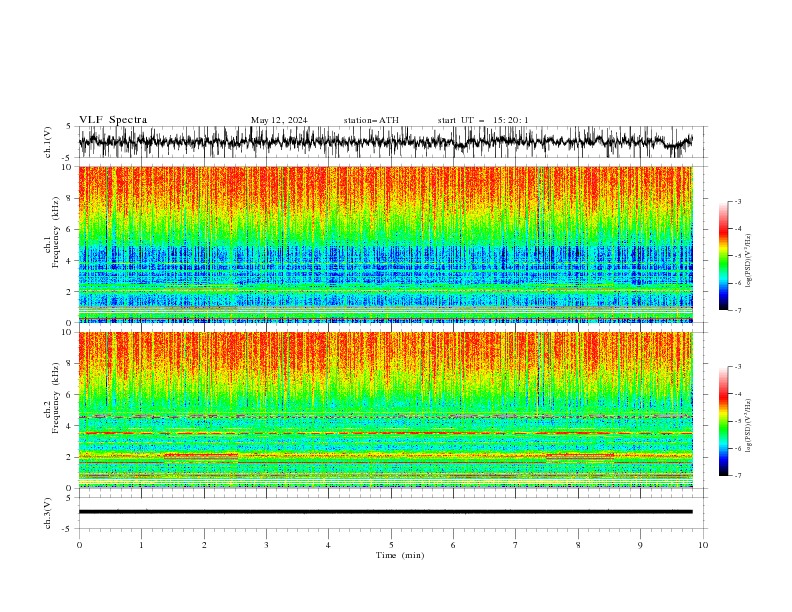Click the "VLF Spectra" plot title
This screenshot has height=612, width=792.
[x=113, y=120]
